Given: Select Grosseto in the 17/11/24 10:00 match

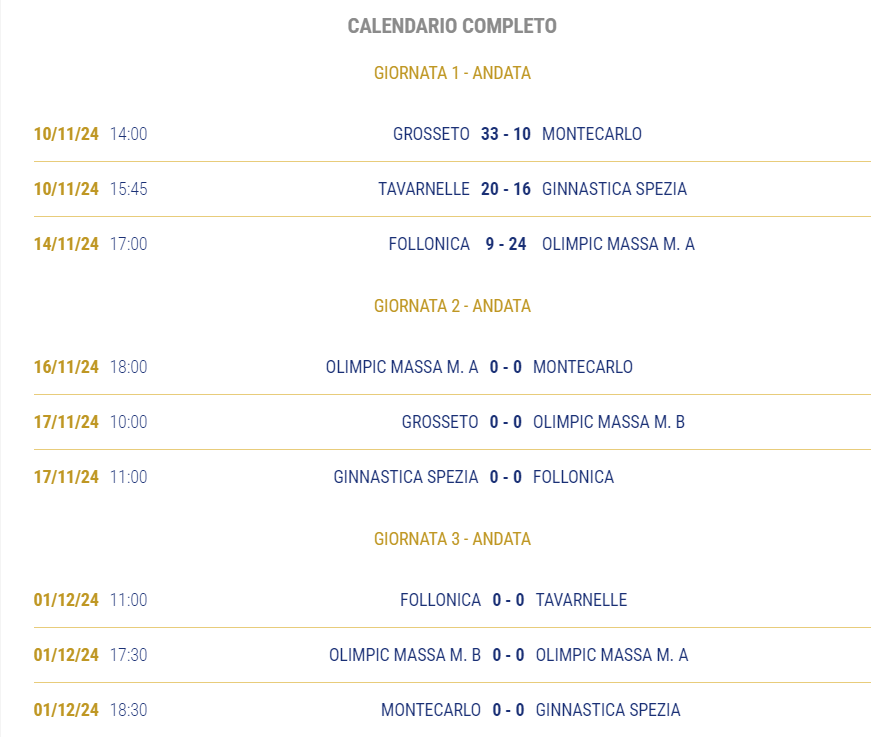Looking at the screenshot, I should click(440, 422).
